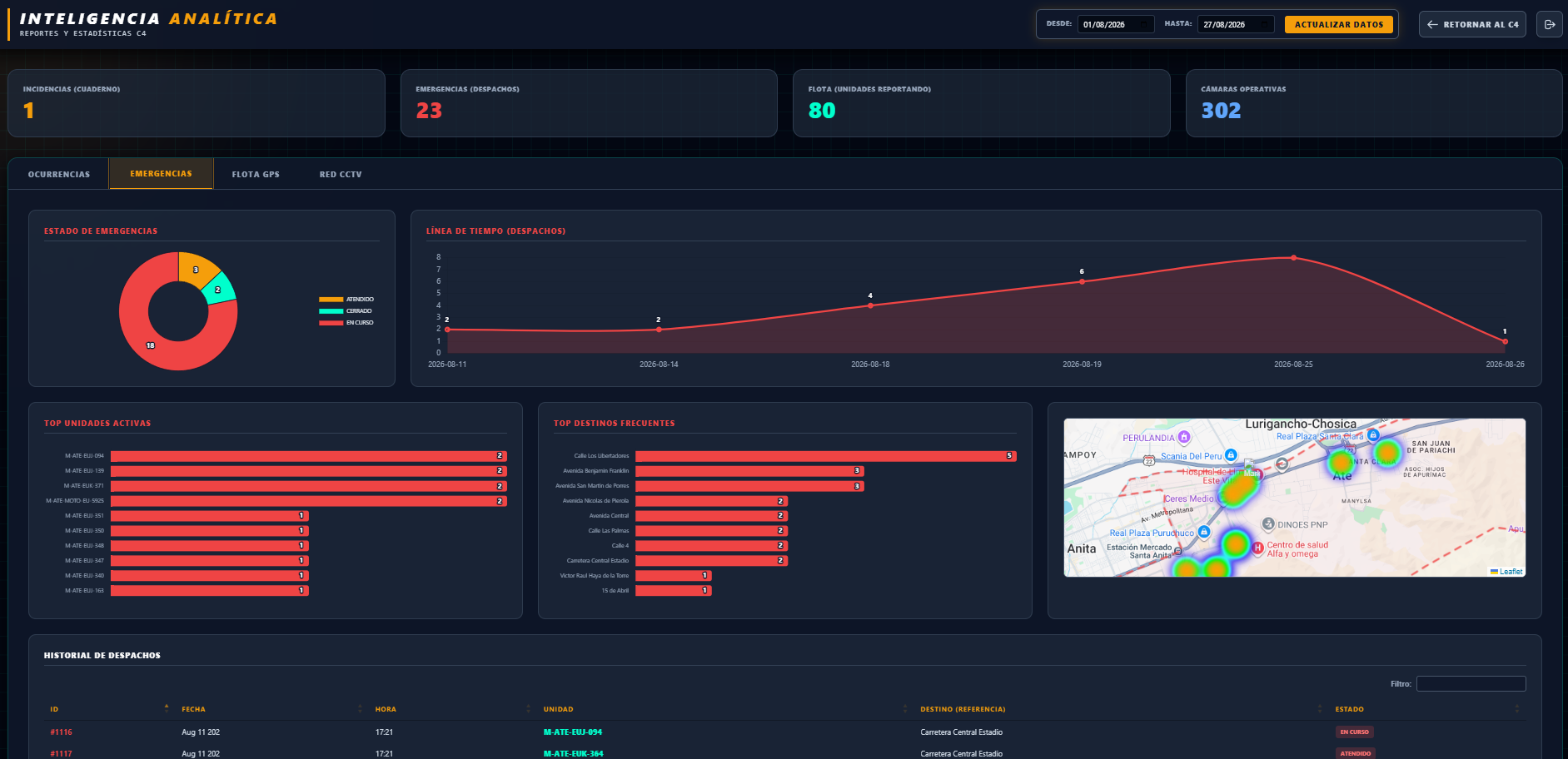Click the sort arrows of FECHA column
Screen dimensions: 1568x759
(x=360, y=708)
